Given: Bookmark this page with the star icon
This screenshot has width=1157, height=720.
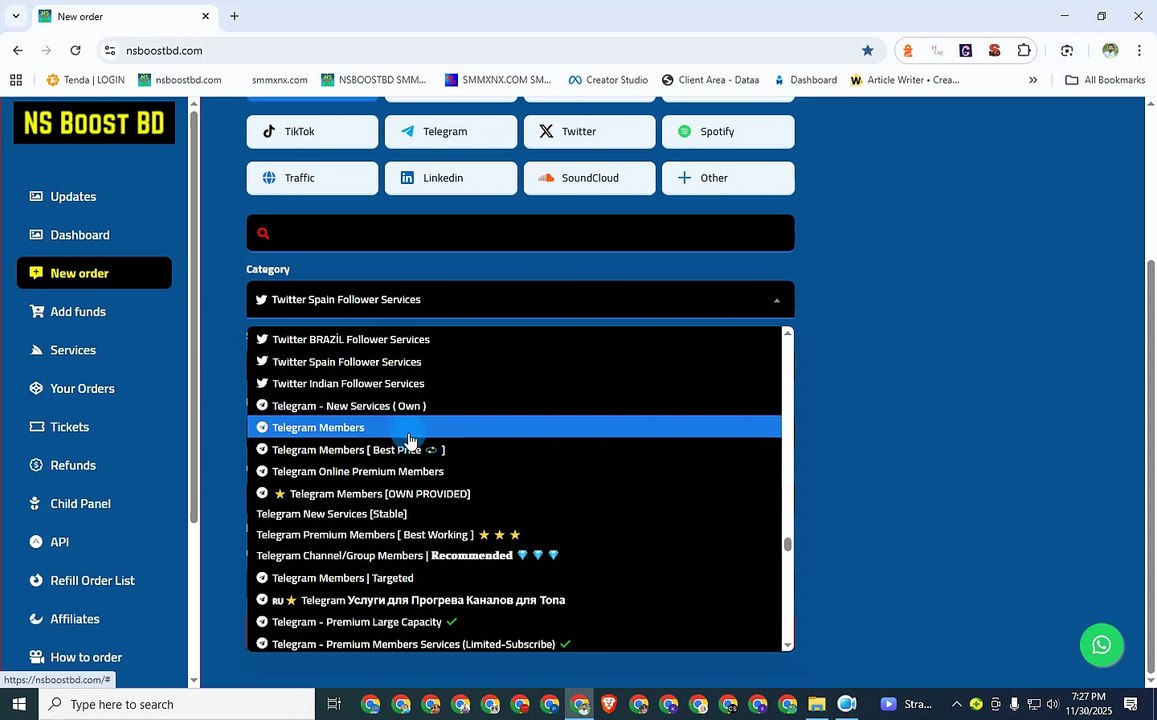Looking at the screenshot, I should point(868,50).
